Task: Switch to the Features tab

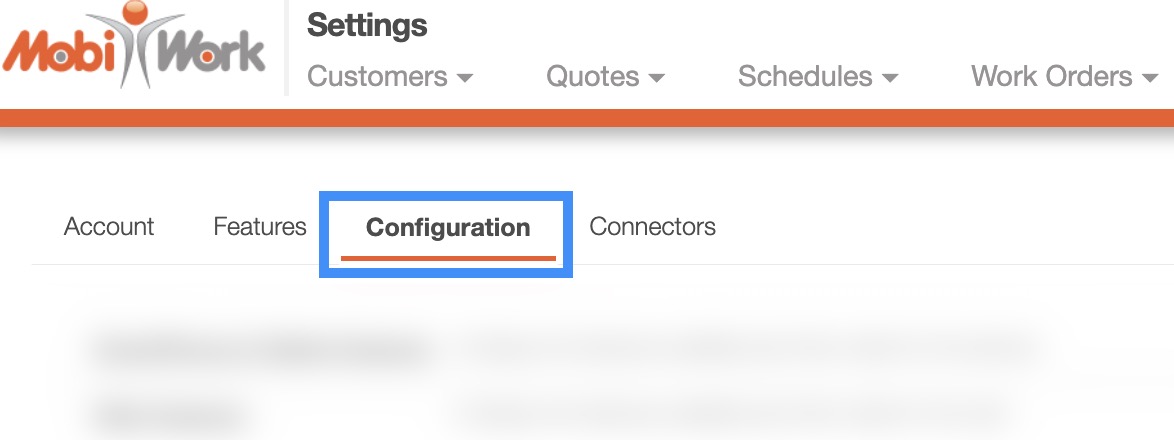Action: pyautogui.click(x=260, y=227)
